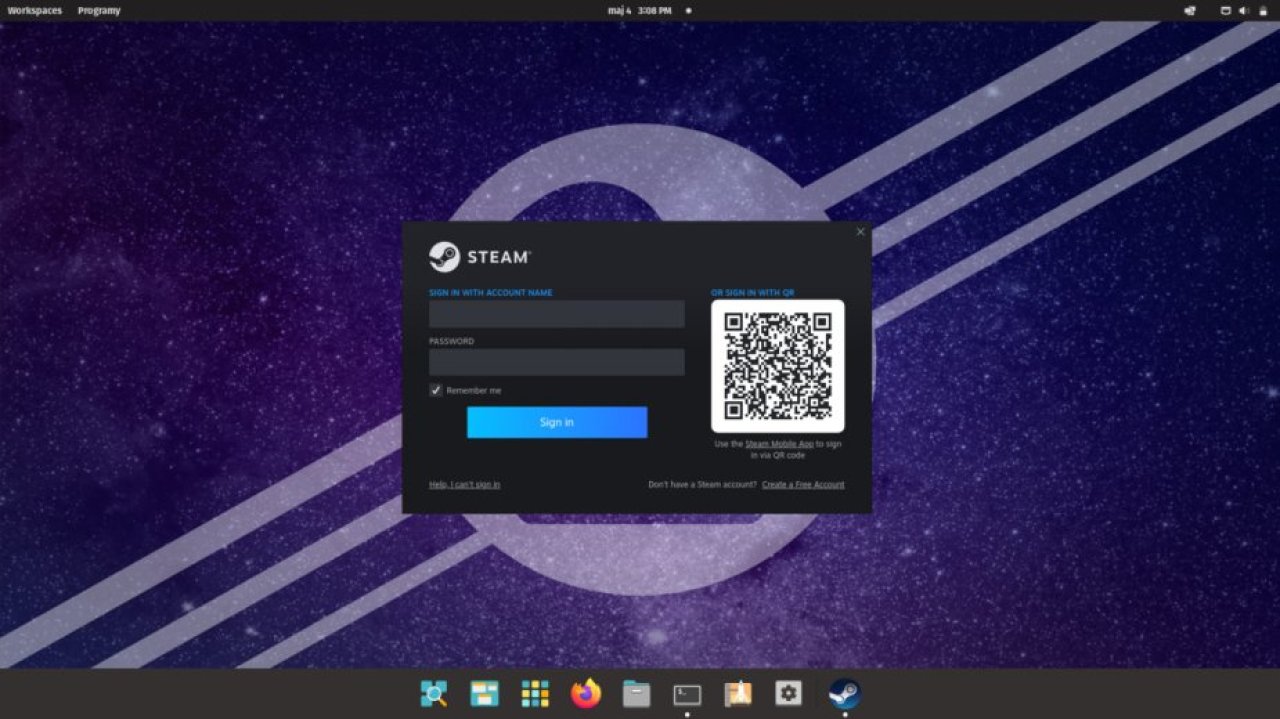Open the Programy menu in top bar
The width and height of the screenshot is (1280, 719).
click(99, 11)
